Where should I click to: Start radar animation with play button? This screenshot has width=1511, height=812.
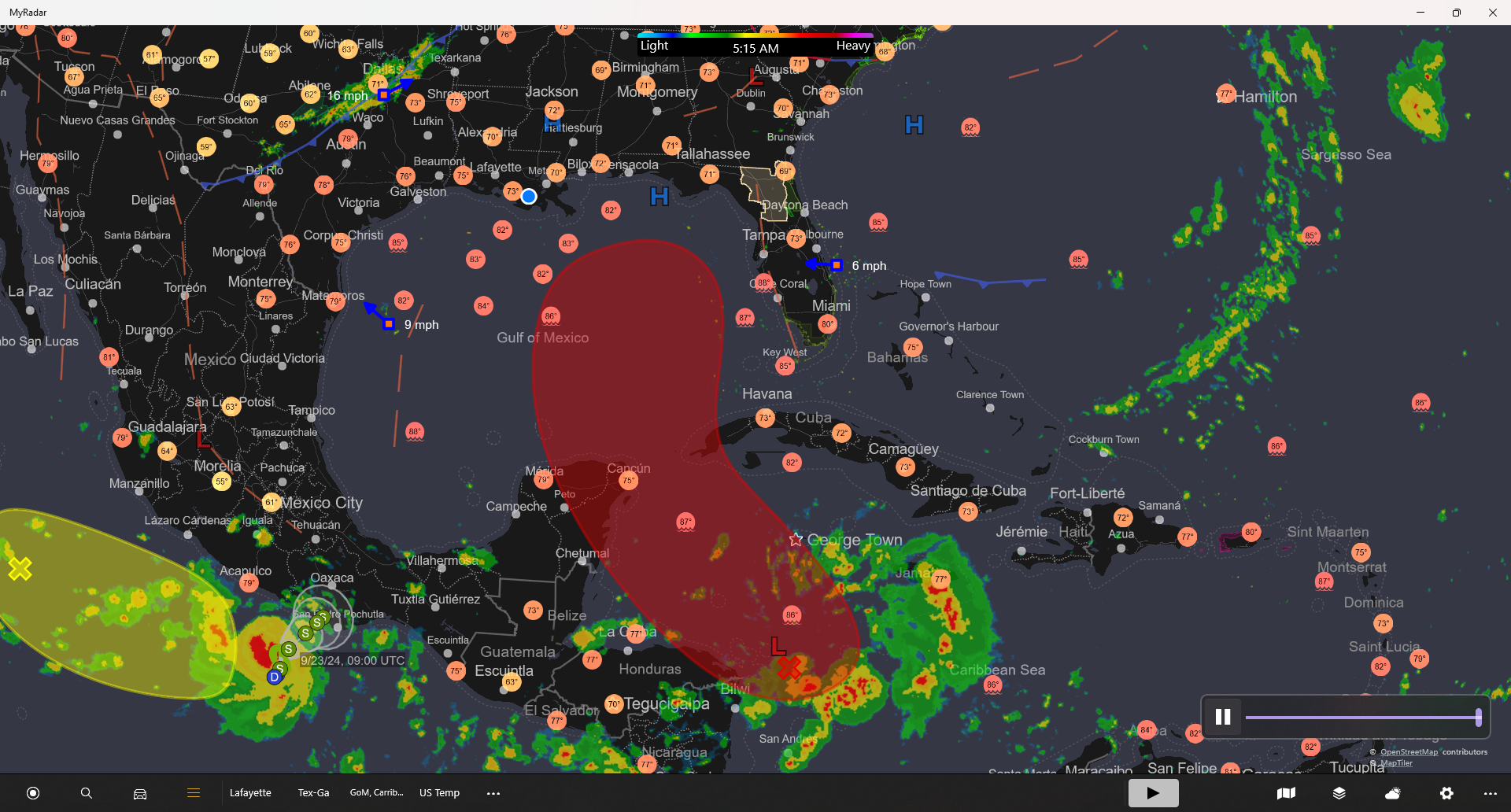1153,793
